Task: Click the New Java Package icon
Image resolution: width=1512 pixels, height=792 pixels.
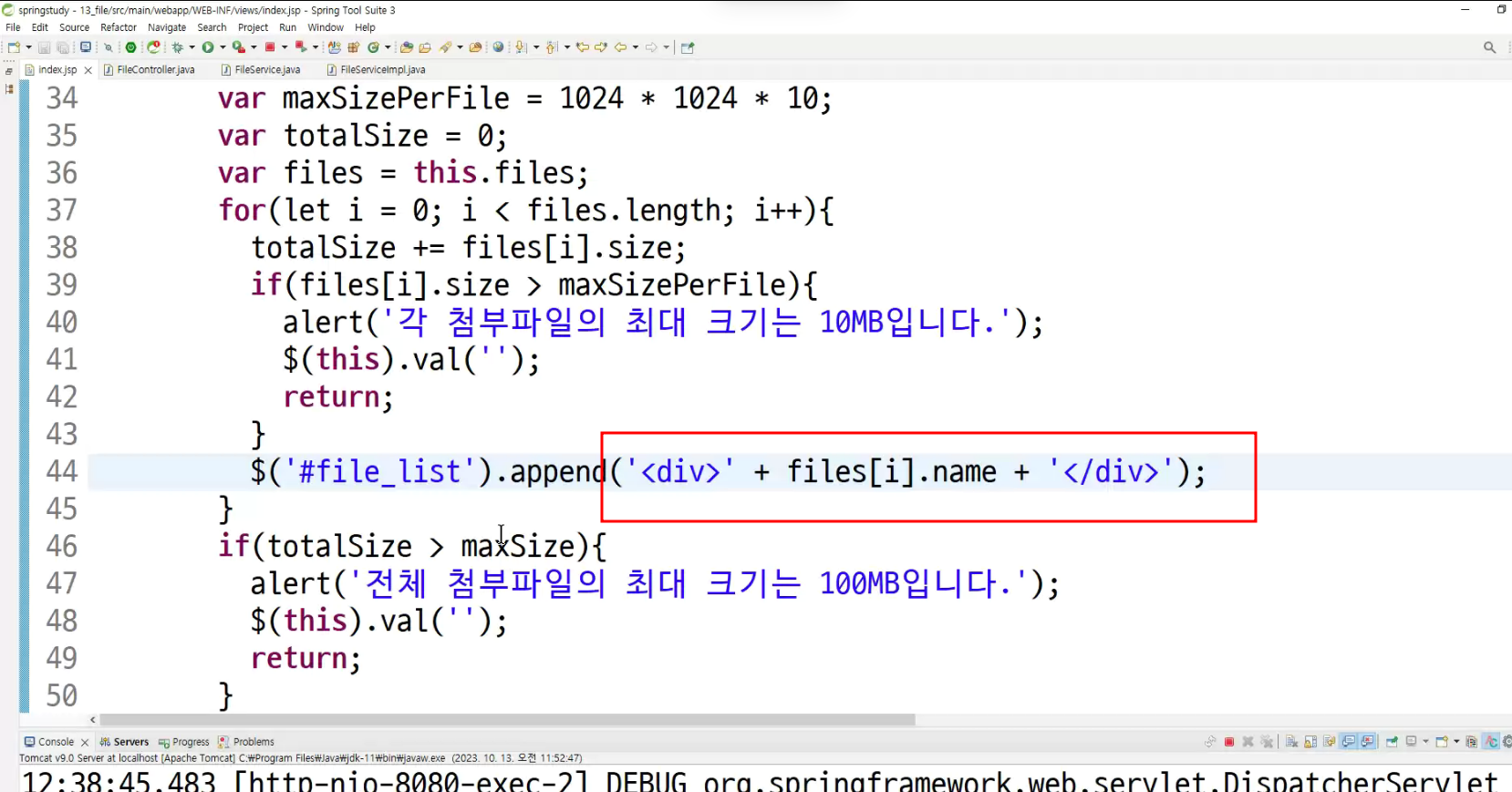Action: click(x=353, y=47)
